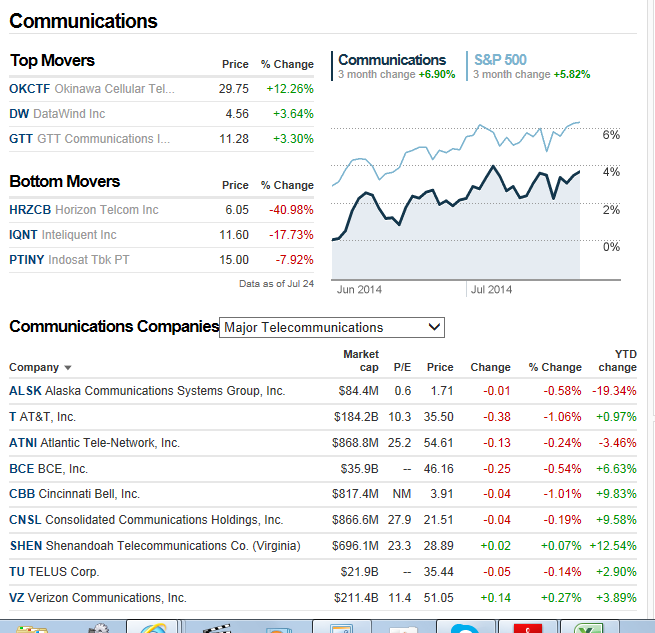Select Communications chart series label
655x633 pixels.
point(392,60)
